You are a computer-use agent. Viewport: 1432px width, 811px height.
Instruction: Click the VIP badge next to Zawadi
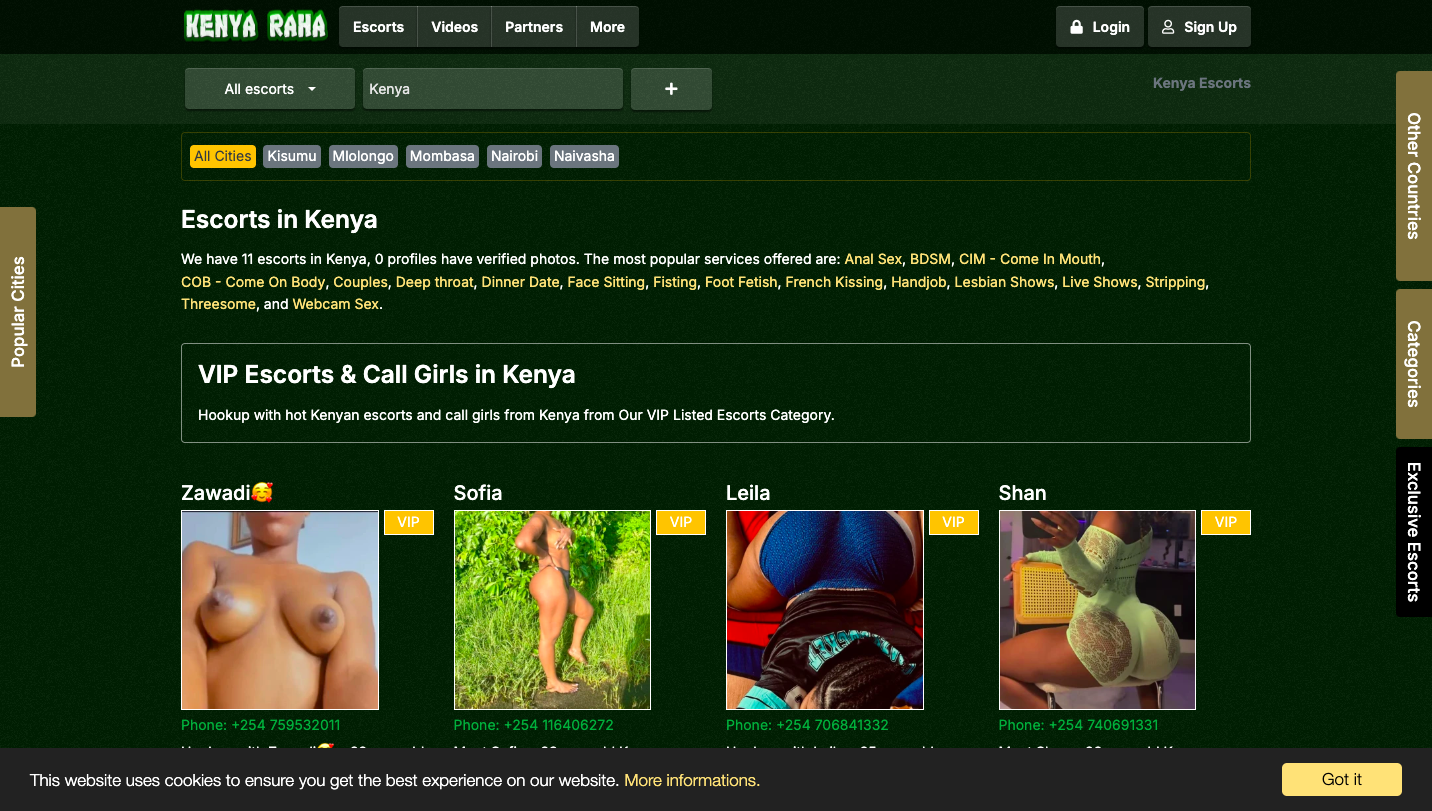pos(408,522)
